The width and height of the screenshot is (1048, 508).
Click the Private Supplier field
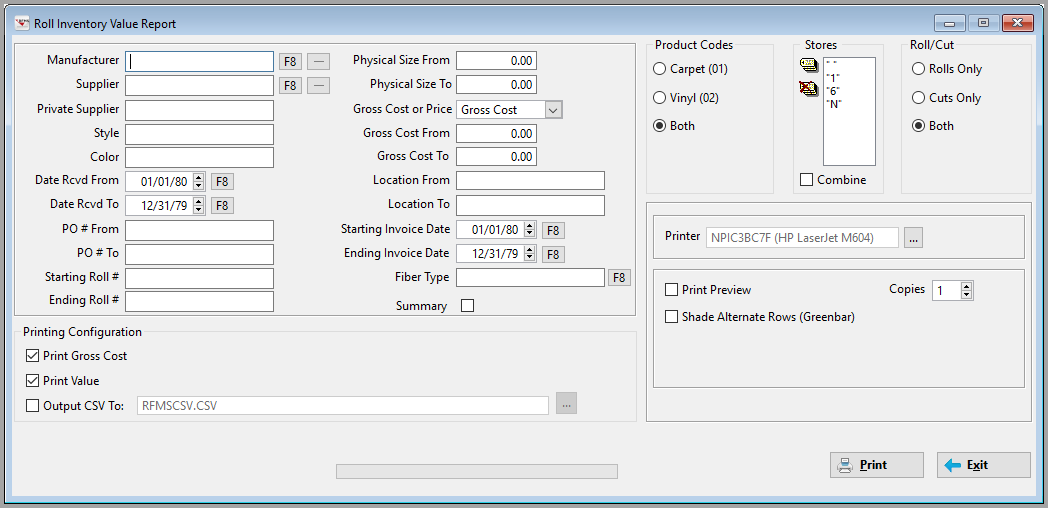(x=199, y=110)
